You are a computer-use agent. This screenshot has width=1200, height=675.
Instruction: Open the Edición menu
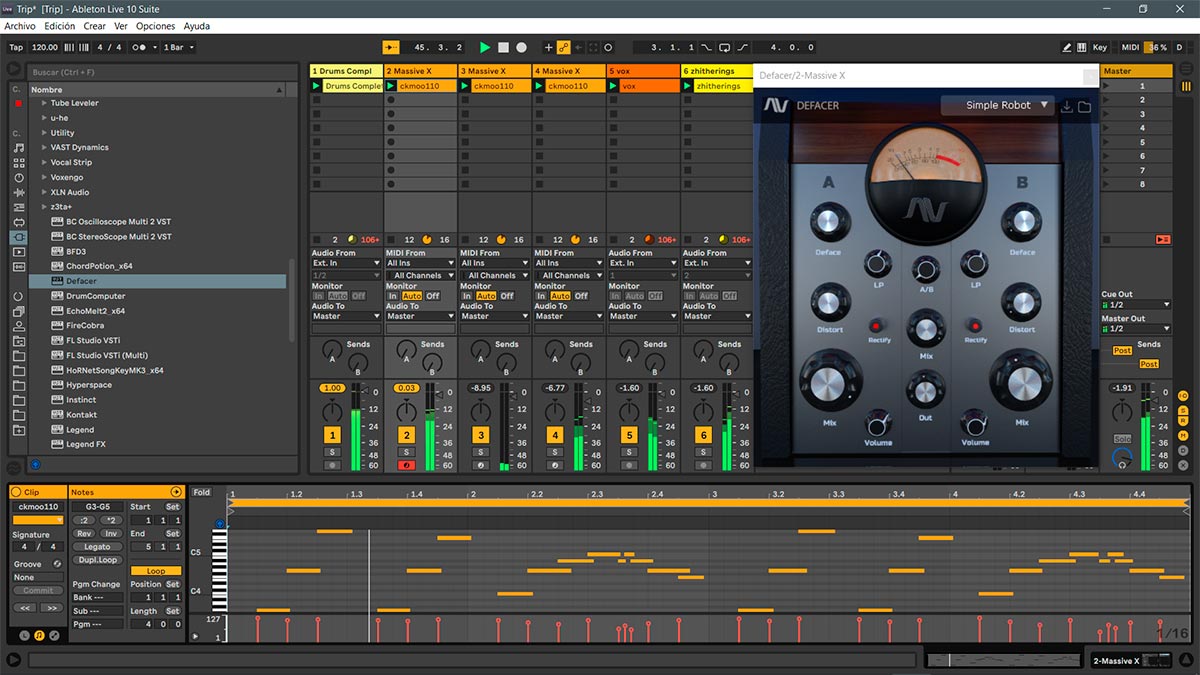tap(60, 26)
